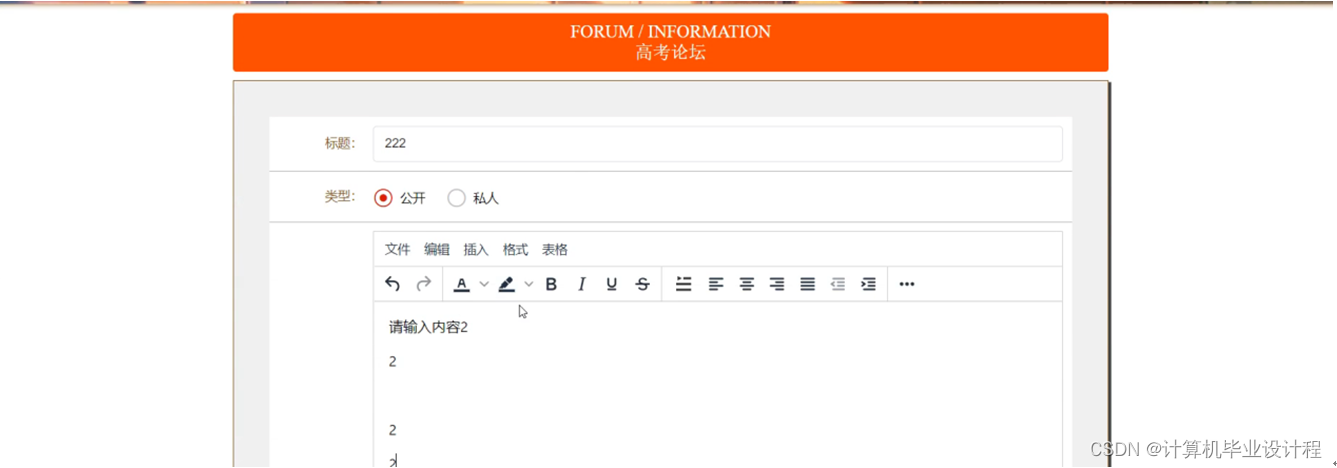Toggle underline formatting
Image resolution: width=1337 pixels, height=468 pixels.
click(x=612, y=284)
